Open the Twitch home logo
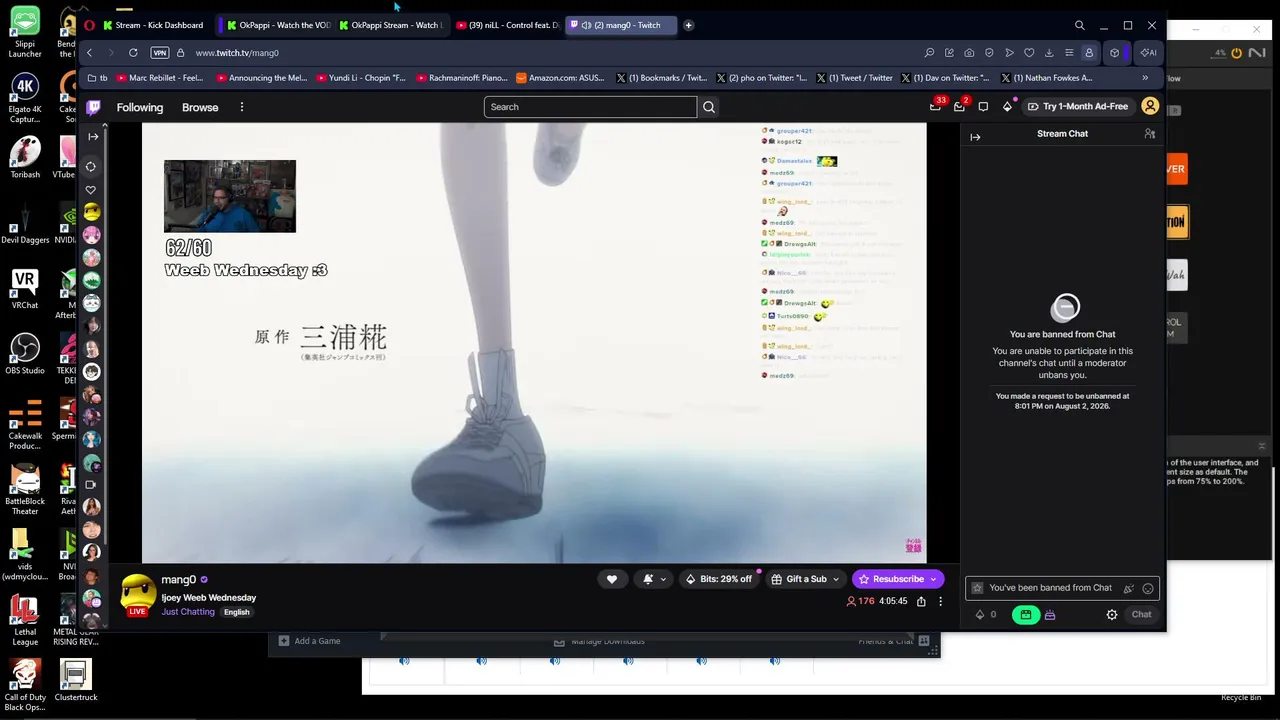The width and height of the screenshot is (1280, 720). [x=93, y=107]
